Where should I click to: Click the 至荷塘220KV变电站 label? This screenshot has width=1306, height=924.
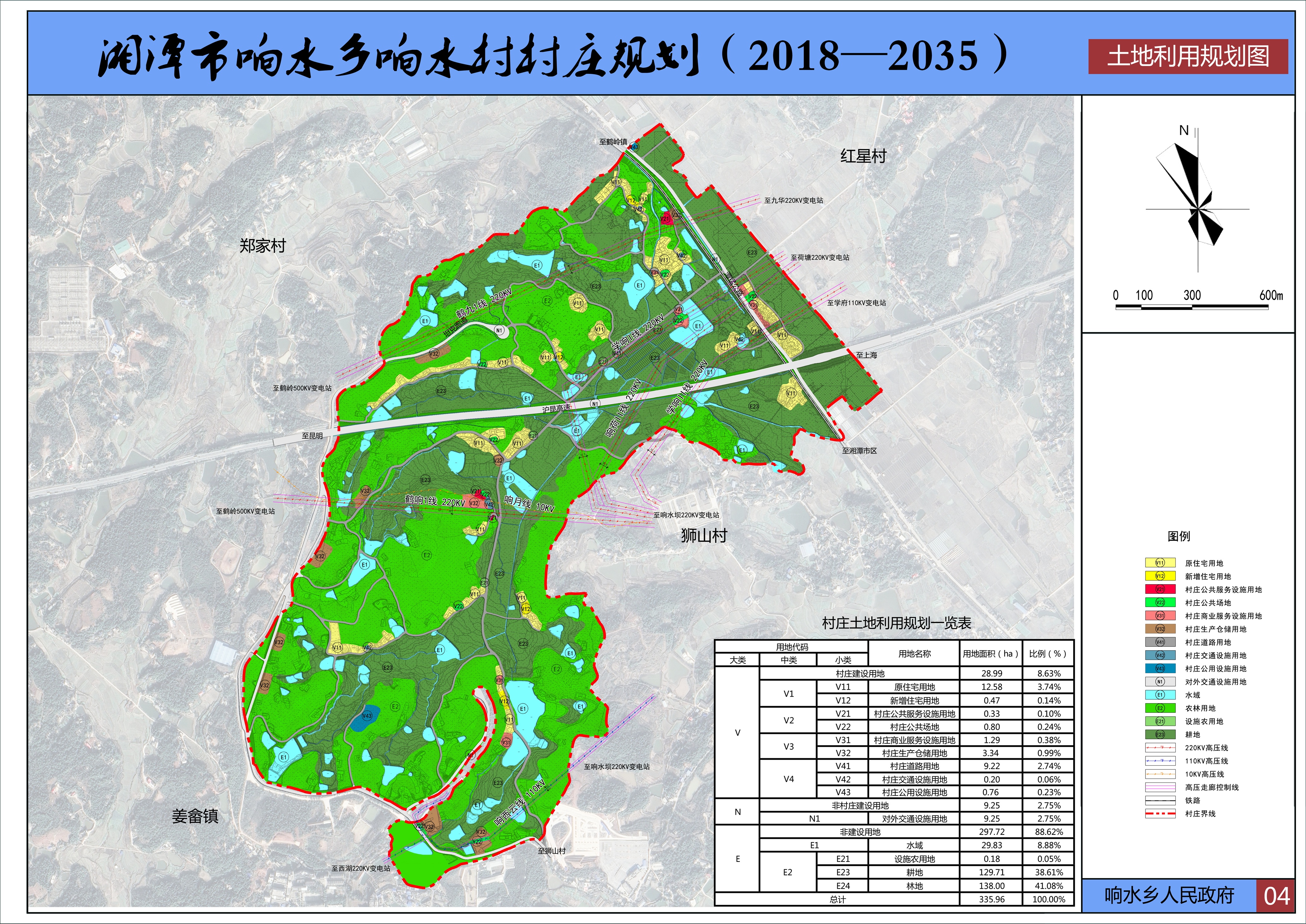point(819,257)
